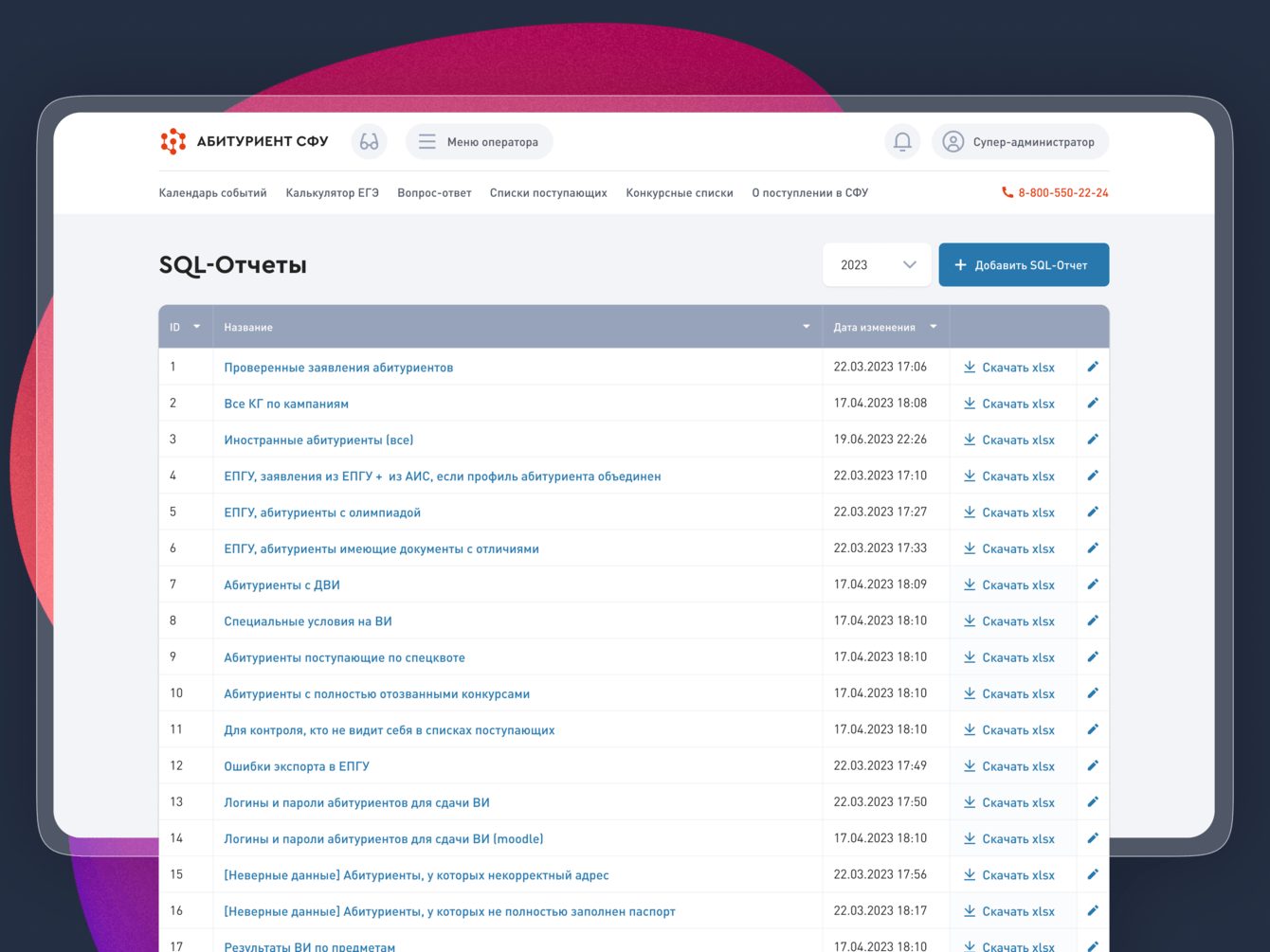This screenshot has width=1270, height=952.
Task: Call the phone number 8-800-550-22-24
Action: [x=1055, y=193]
